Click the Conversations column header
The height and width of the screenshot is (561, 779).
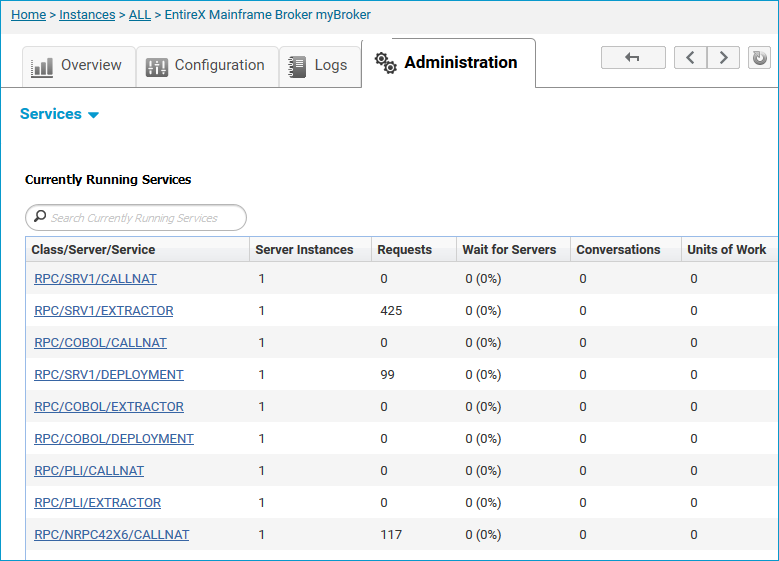coord(625,249)
